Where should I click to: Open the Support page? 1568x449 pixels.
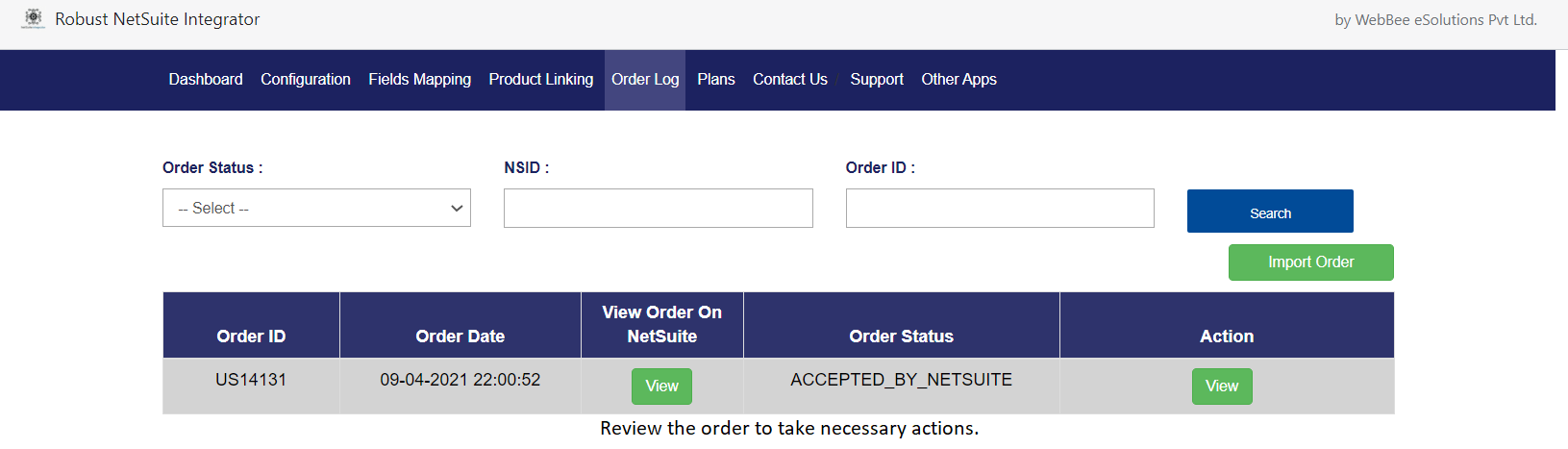pos(877,80)
